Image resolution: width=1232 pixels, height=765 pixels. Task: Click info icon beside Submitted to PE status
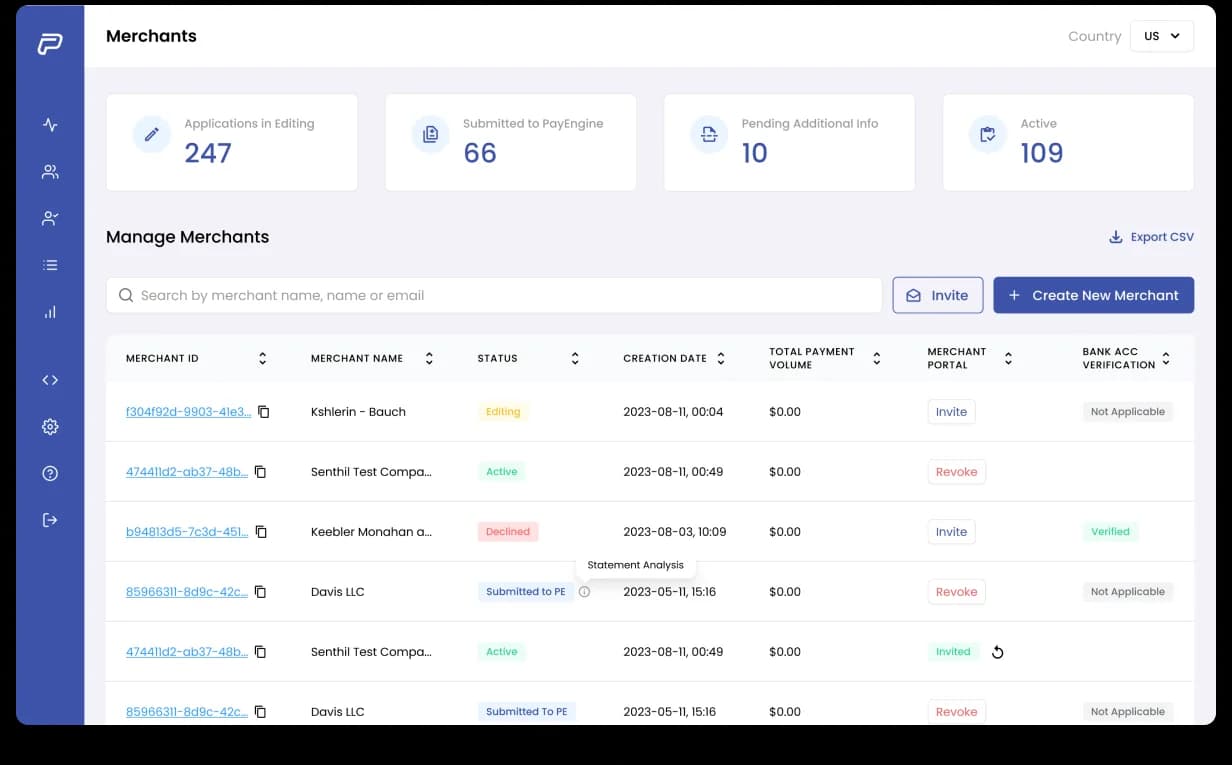(585, 592)
